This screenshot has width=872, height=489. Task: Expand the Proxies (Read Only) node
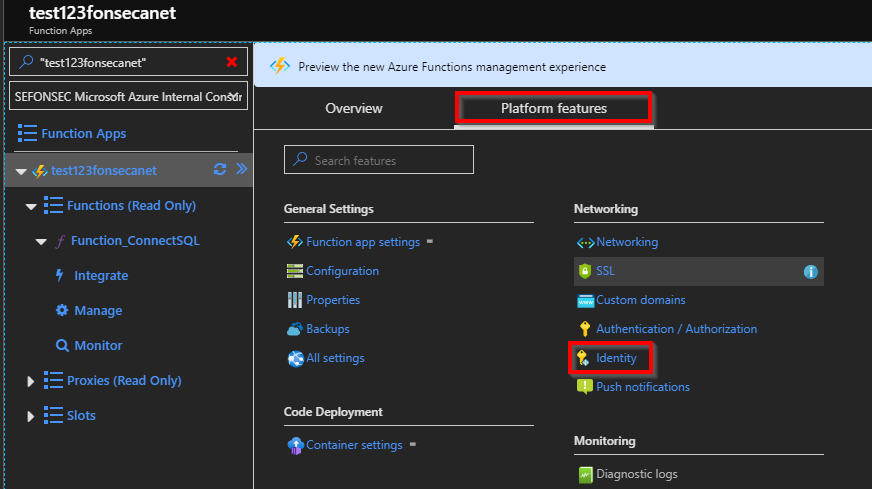coord(31,381)
